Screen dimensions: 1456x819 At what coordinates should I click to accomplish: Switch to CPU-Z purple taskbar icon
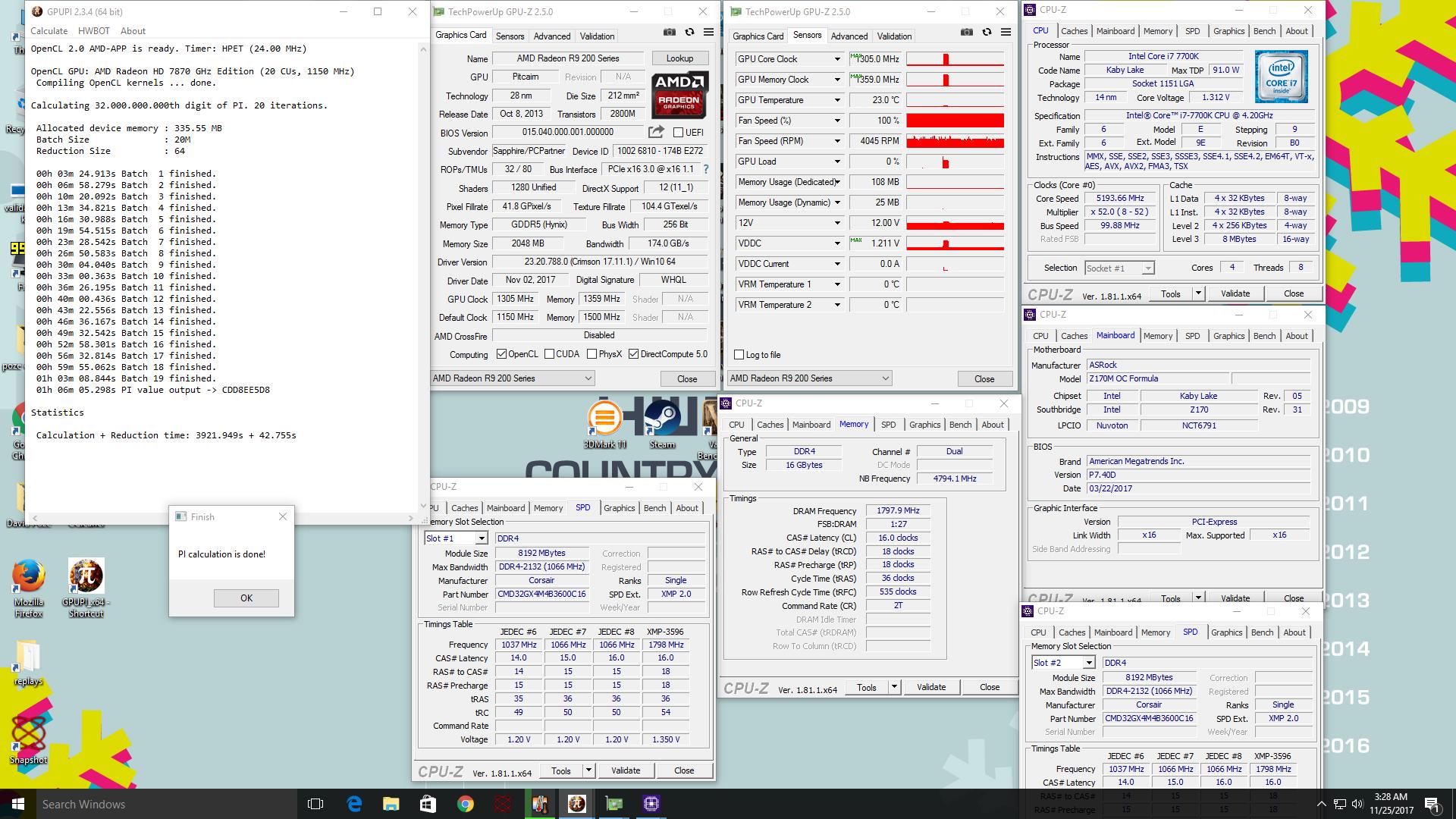pyautogui.click(x=651, y=804)
